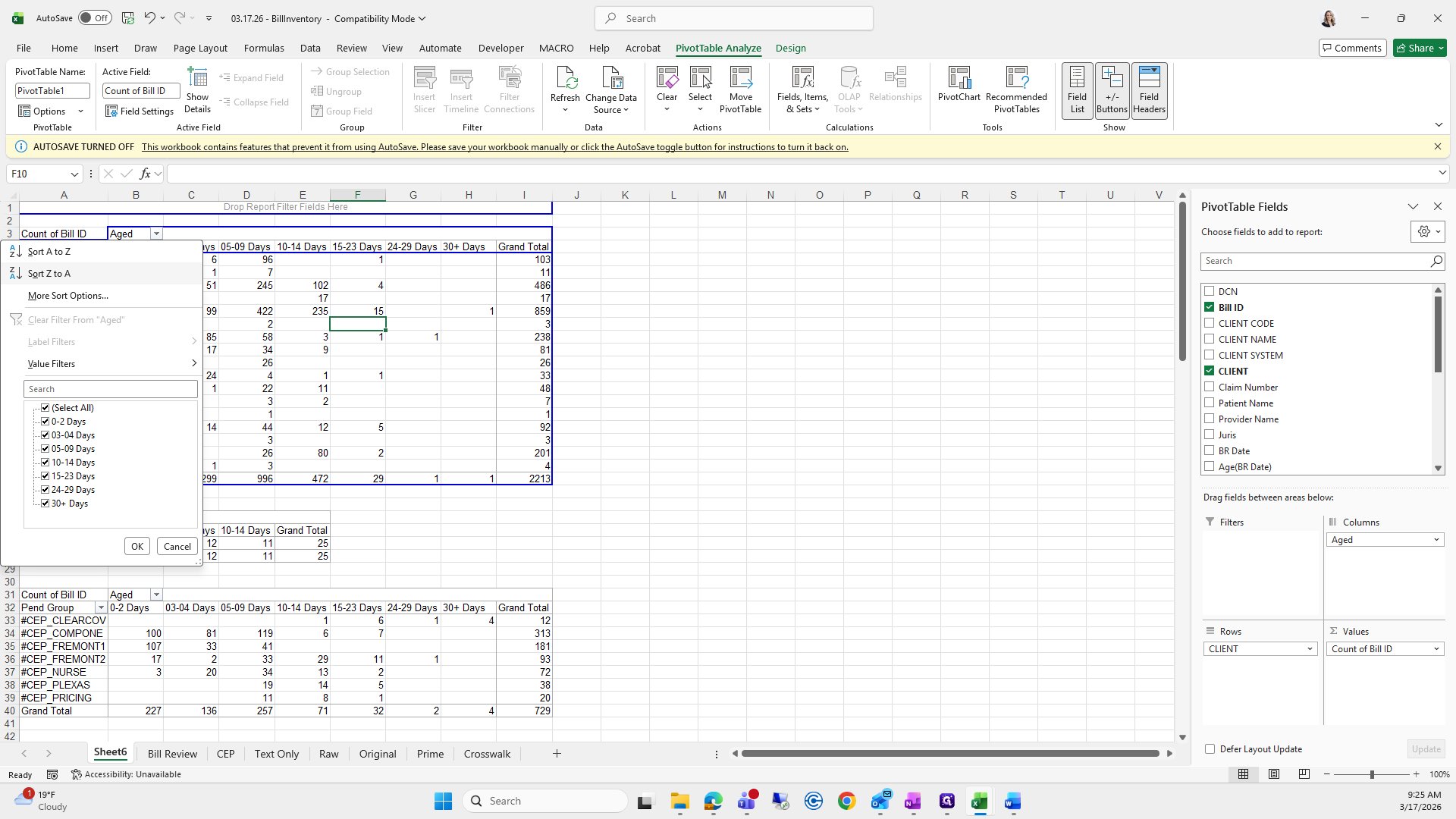This screenshot has width=1456, height=819.
Task: Check the CLIENT NAME field box
Action: pos(1210,339)
